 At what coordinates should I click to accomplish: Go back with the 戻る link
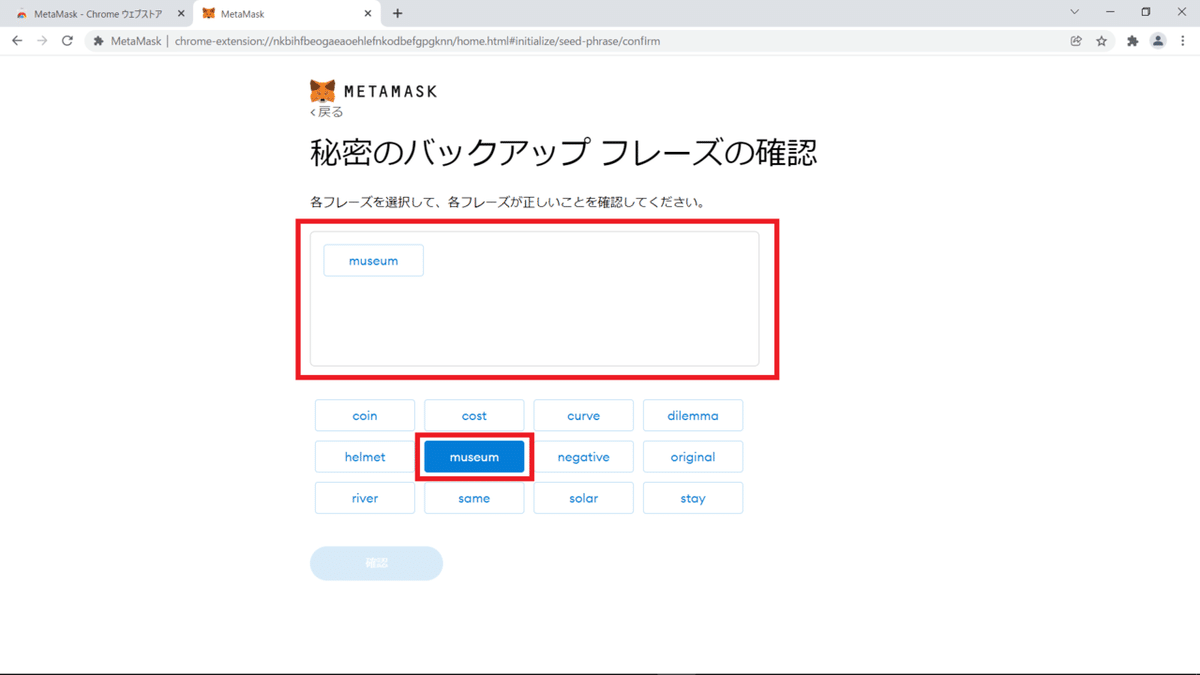[x=327, y=111]
